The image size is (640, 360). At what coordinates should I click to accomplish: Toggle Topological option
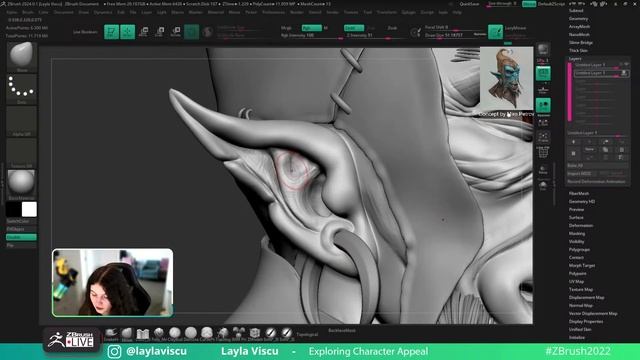(307, 335)
